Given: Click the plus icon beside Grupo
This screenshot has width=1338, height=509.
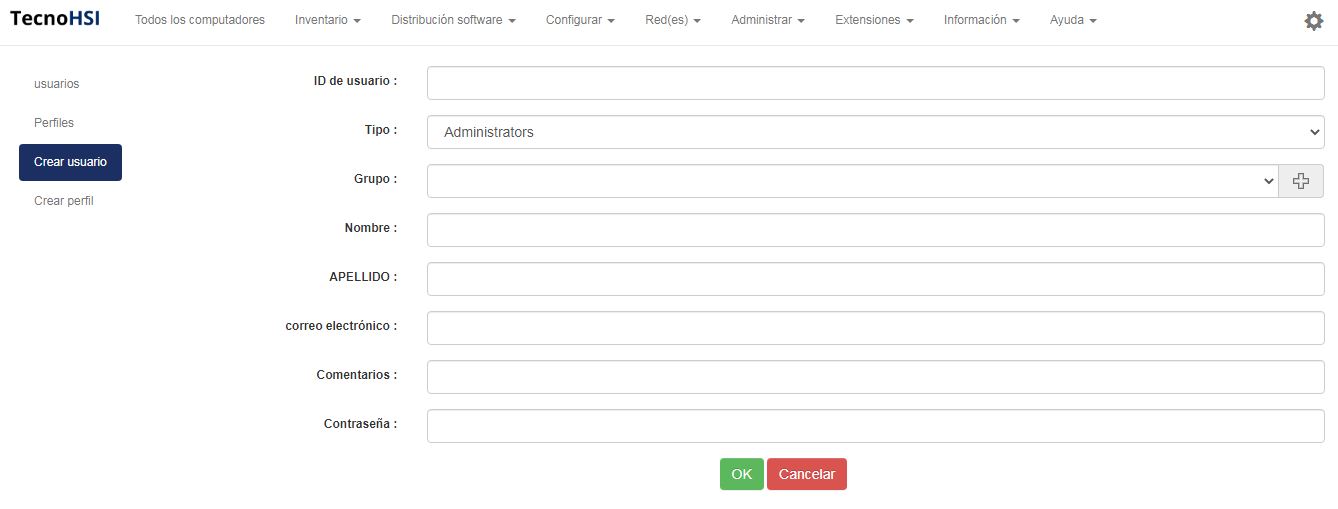Looking at the screenshot, I should coord(1300,181).
